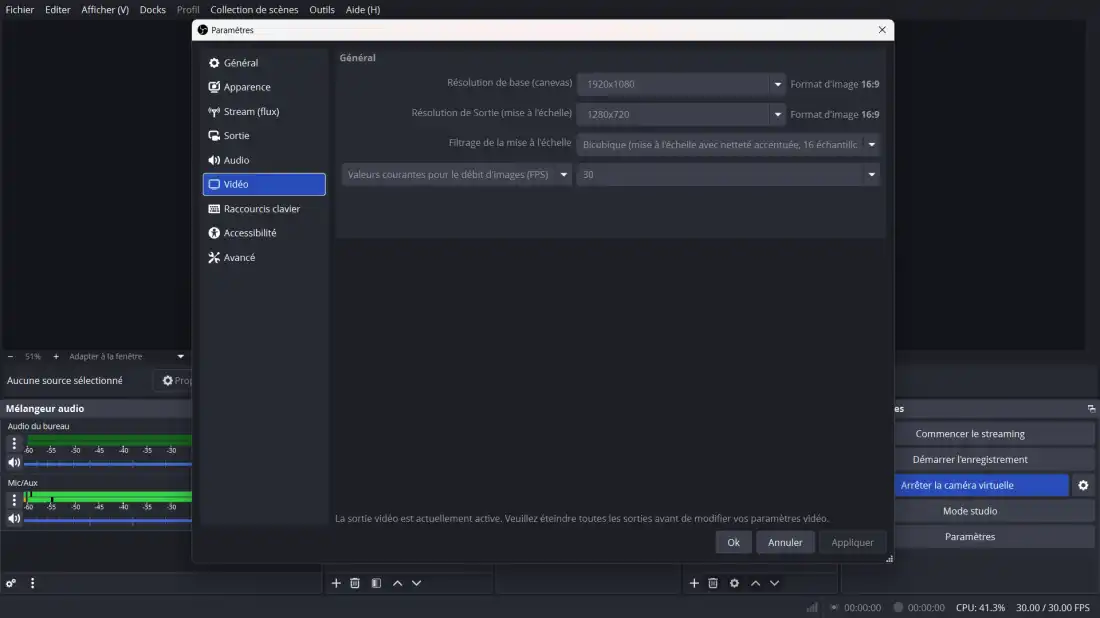Toggle Mode studio button
Image resolution: width=1100 pixels, height=618 pixels.
coord(969,511)
